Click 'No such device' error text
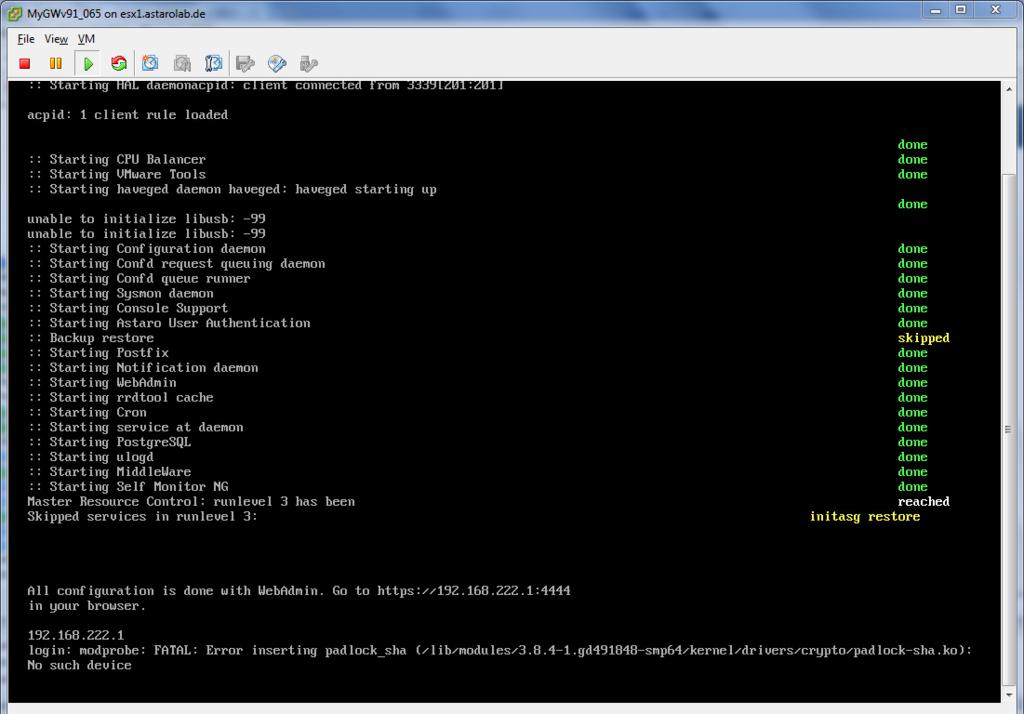Viewport: 1024px width, 714px height. pos(80,665)
